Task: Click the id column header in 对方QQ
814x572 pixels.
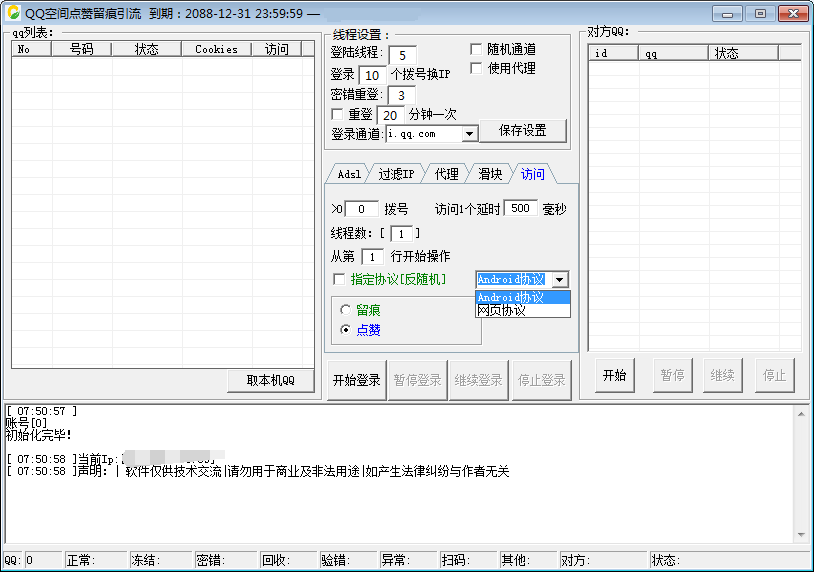Action: click(x=614, y=53)
